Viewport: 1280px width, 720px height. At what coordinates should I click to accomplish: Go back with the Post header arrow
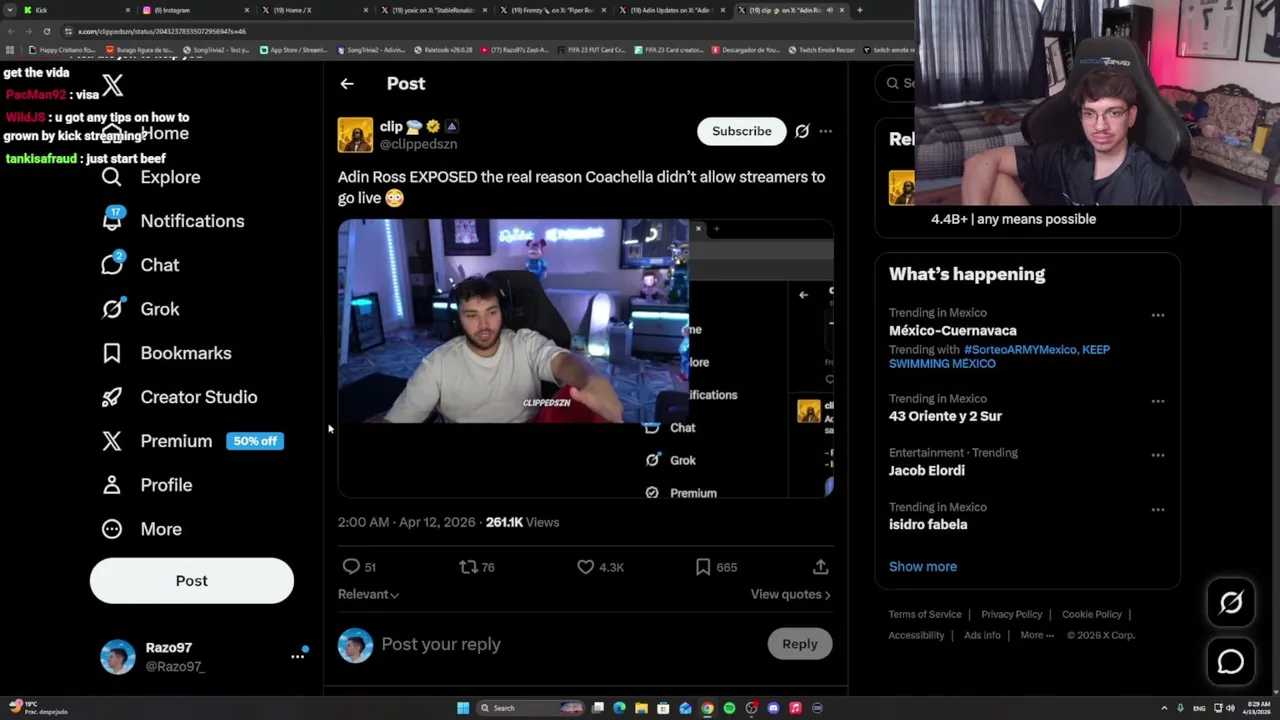(x=347, y=84)
